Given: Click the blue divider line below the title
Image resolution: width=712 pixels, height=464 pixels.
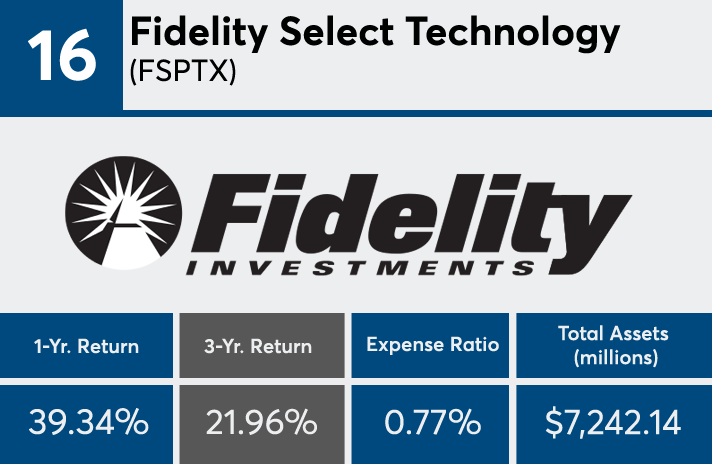Looking at the screenshot, I should pyautogui.click(x=416, y=114).
